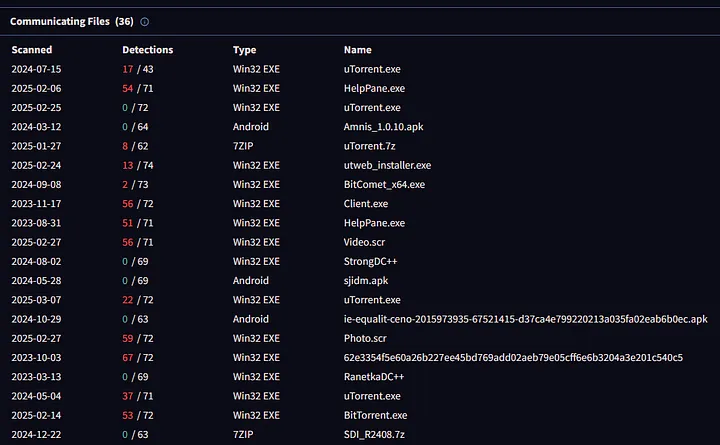The image size is (720, 445).
Task: Click the Type column header
Action: (x=244, y=50)
